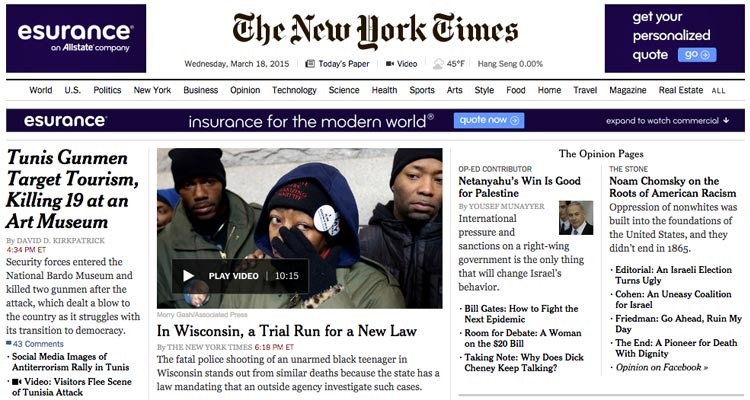Open the Technology section
Image resolution: width=750 pixels, height=400 pixels.
294,90
